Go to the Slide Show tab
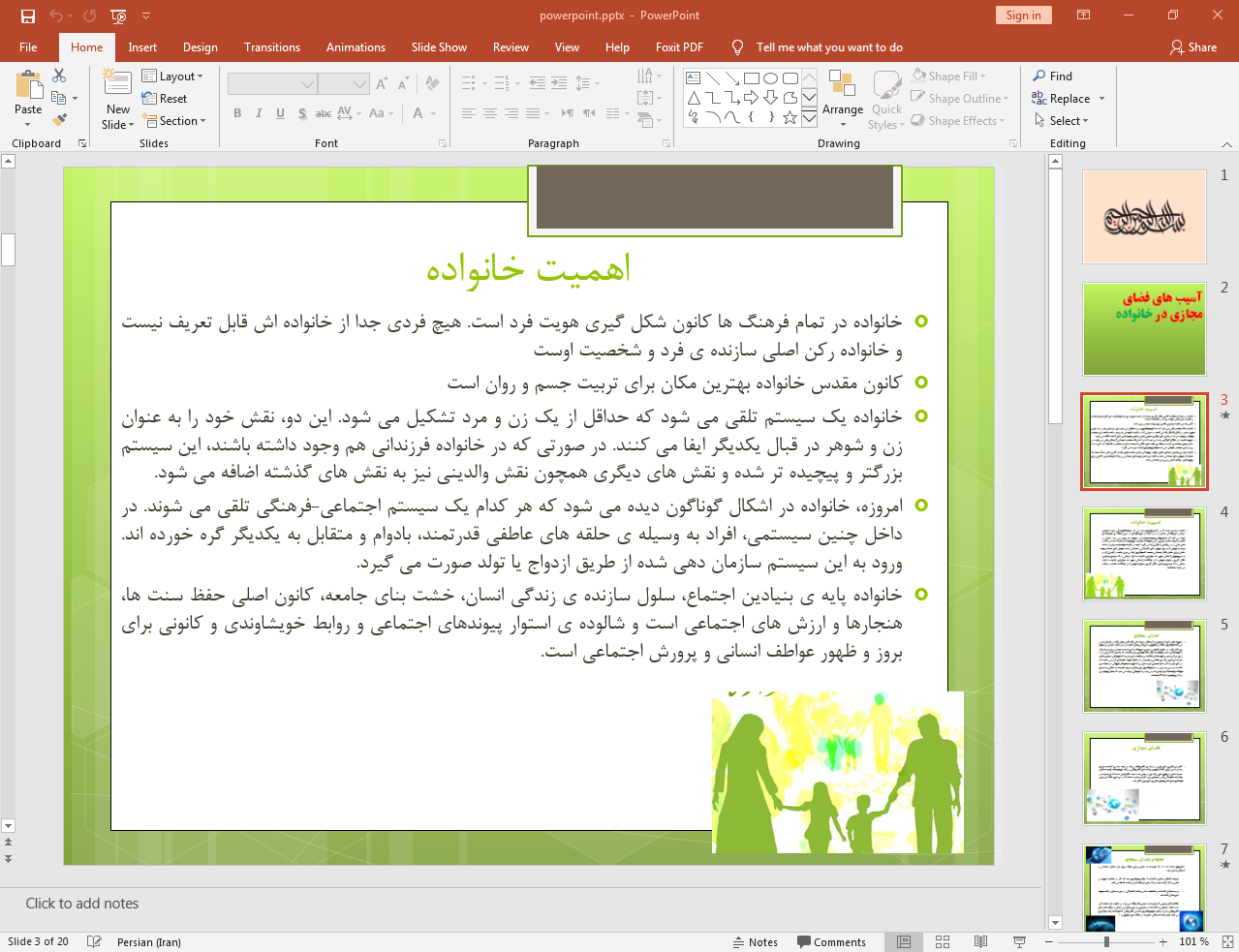 (x=439, y=47)
